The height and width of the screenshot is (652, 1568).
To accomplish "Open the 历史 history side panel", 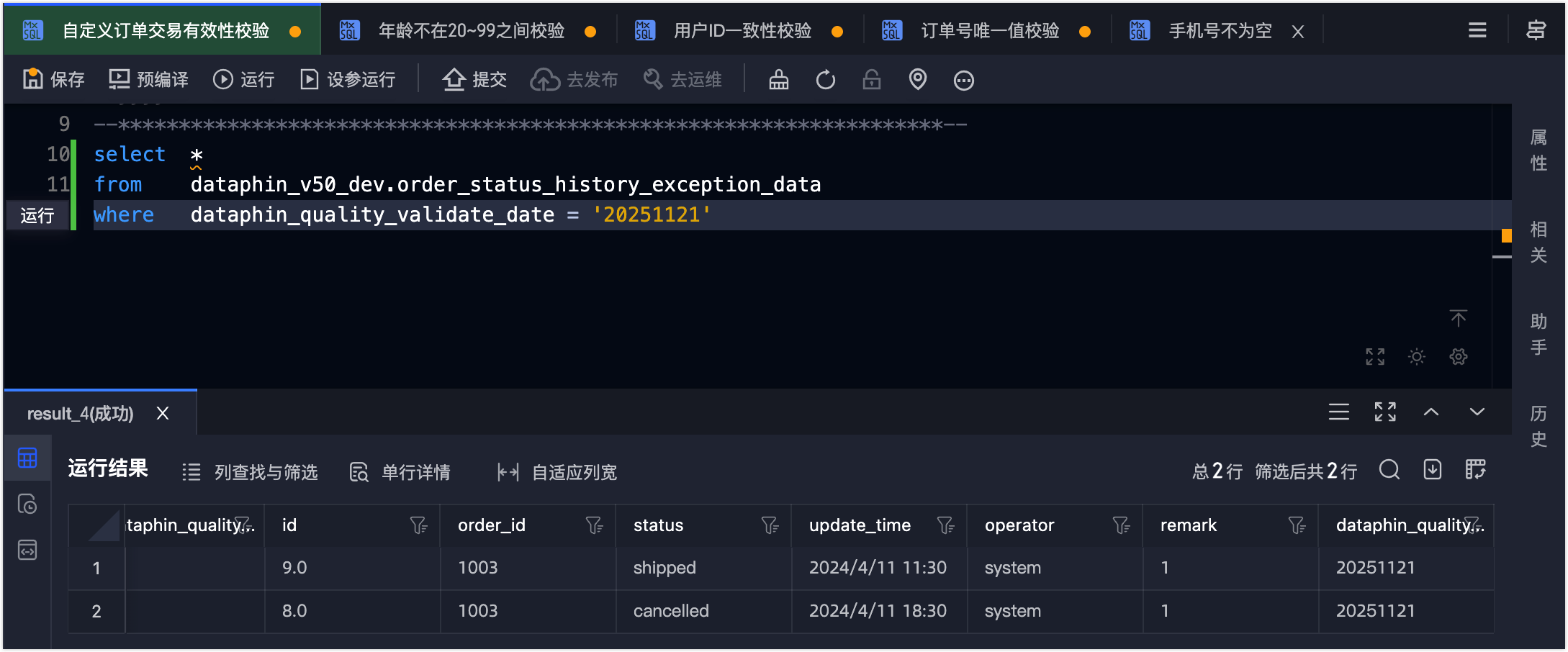I will point(1538,426).
